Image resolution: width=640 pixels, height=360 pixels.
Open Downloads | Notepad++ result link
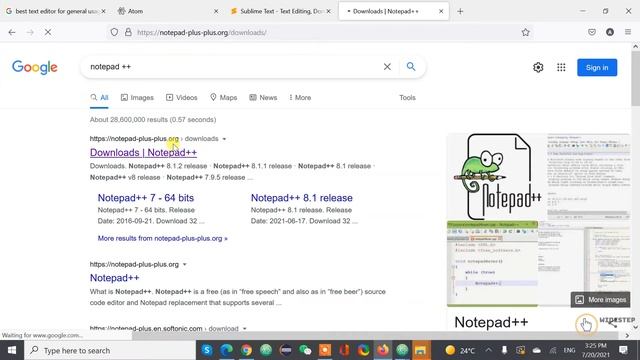[x=143, y=152]
